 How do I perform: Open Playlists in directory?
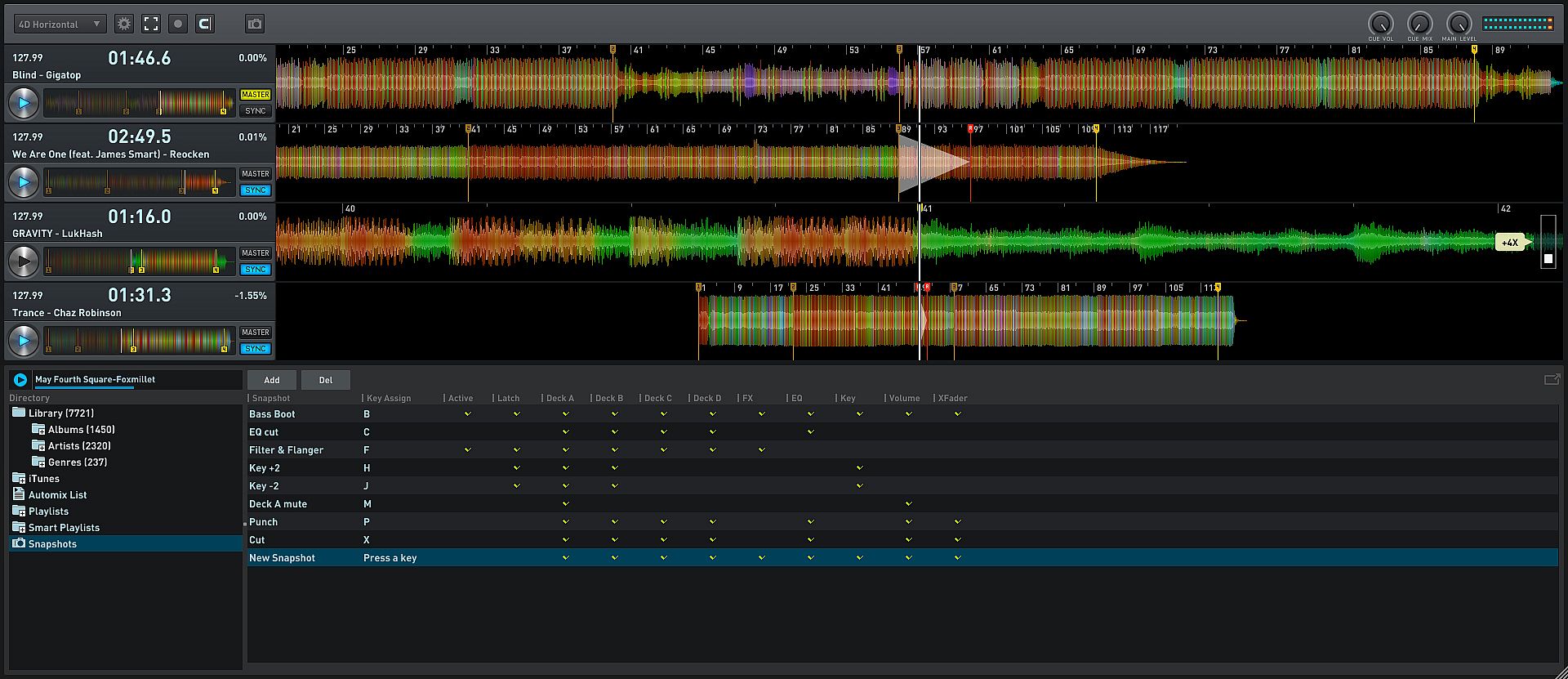(48, 511)
